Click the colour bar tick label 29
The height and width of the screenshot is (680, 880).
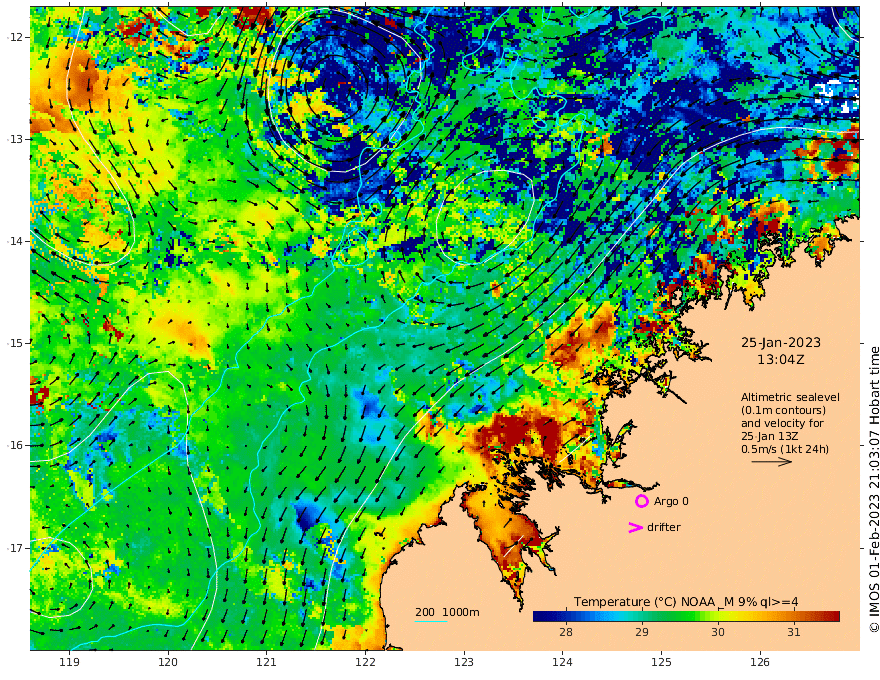coord(642,632)
